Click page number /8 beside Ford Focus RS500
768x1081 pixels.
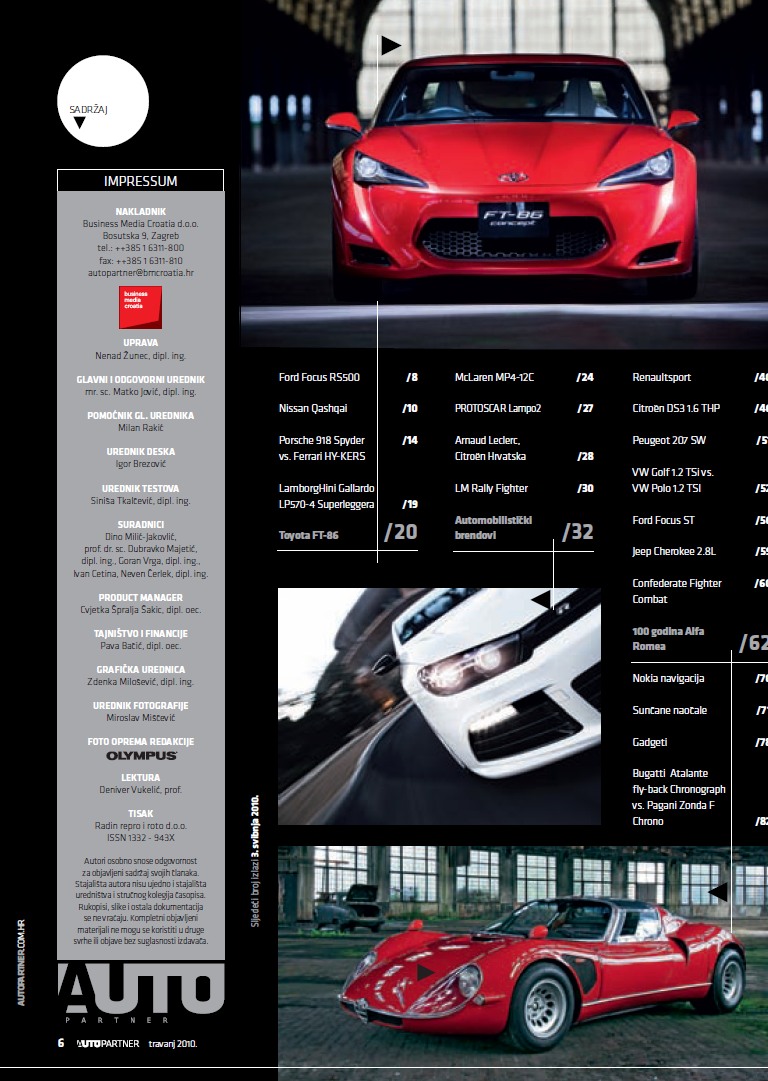pos(412,377)
